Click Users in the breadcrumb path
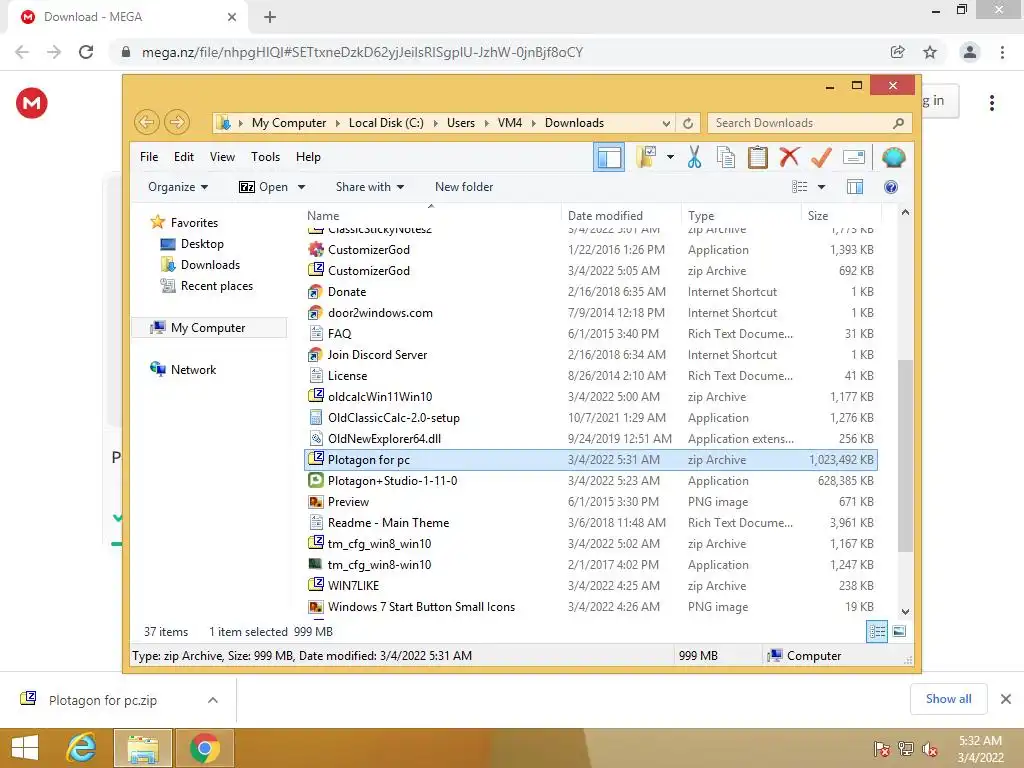The image size is (1024, 768). [x=460, y=123]
